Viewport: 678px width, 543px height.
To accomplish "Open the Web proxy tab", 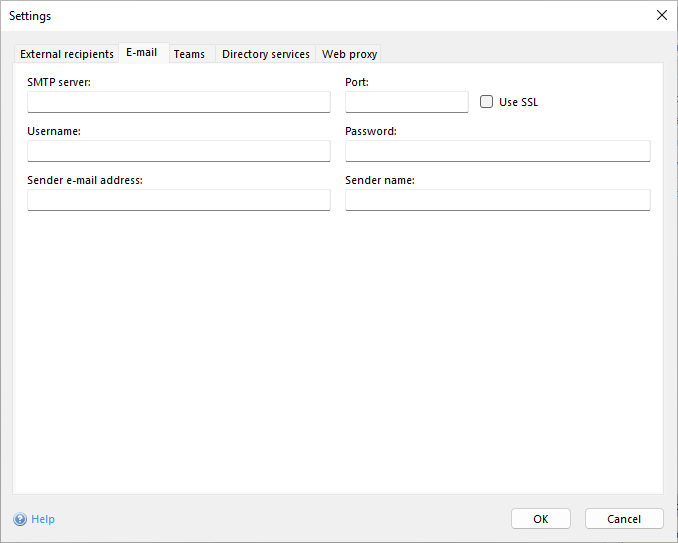I will 349,54.
